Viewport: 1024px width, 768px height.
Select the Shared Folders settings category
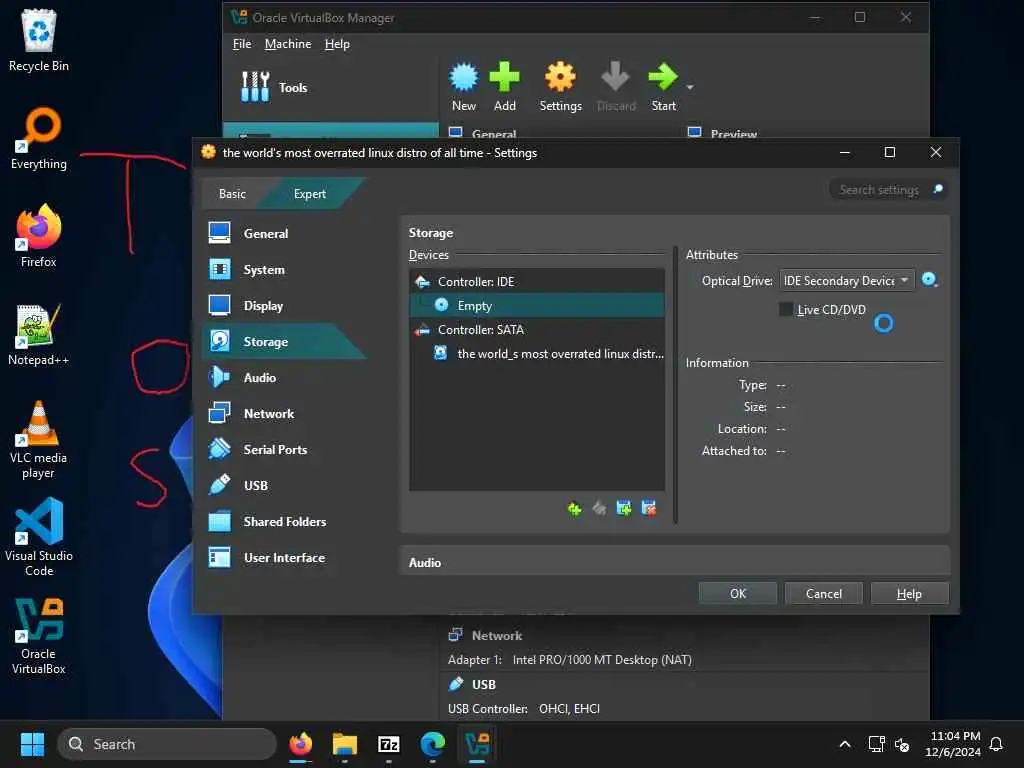(x=284, y=520)
